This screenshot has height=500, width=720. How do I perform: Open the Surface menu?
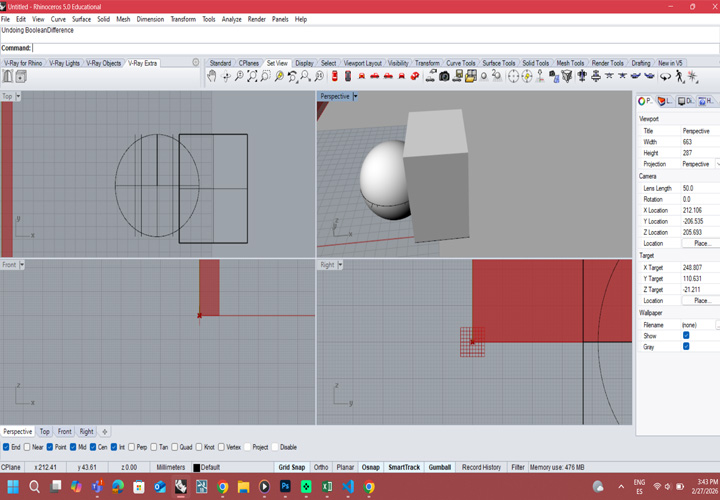tap(81, 19)
